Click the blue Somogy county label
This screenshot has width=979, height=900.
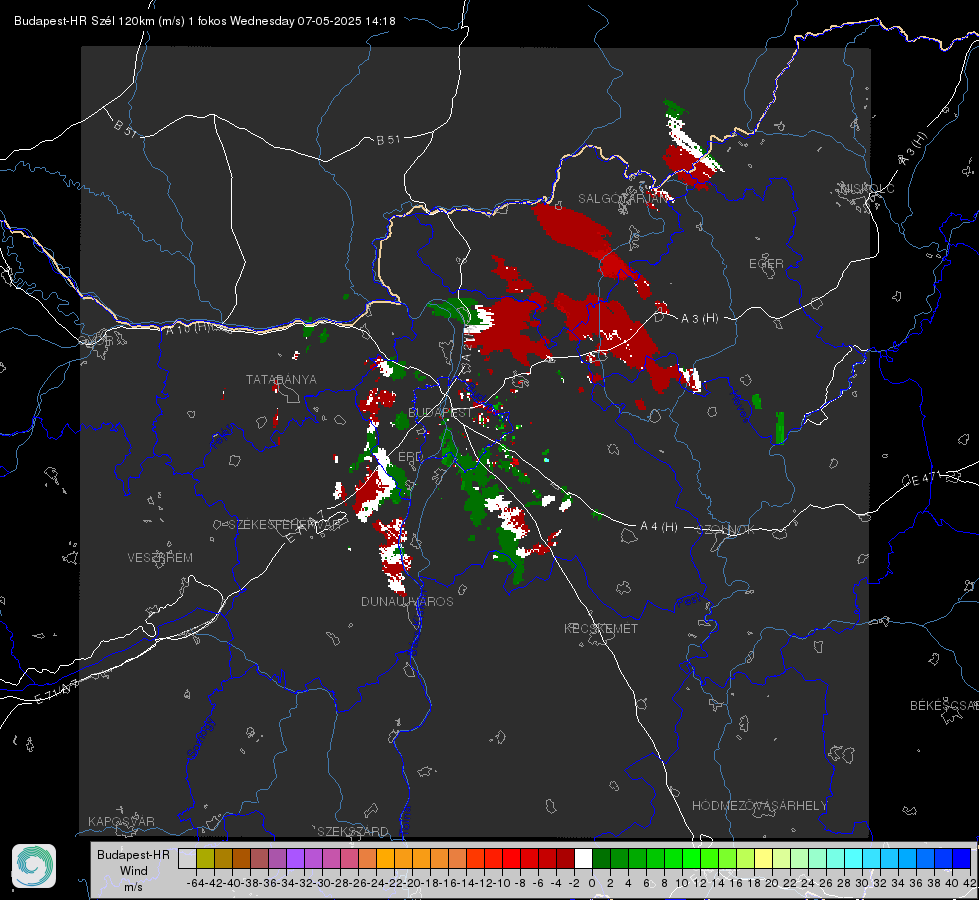coord(200,738)
